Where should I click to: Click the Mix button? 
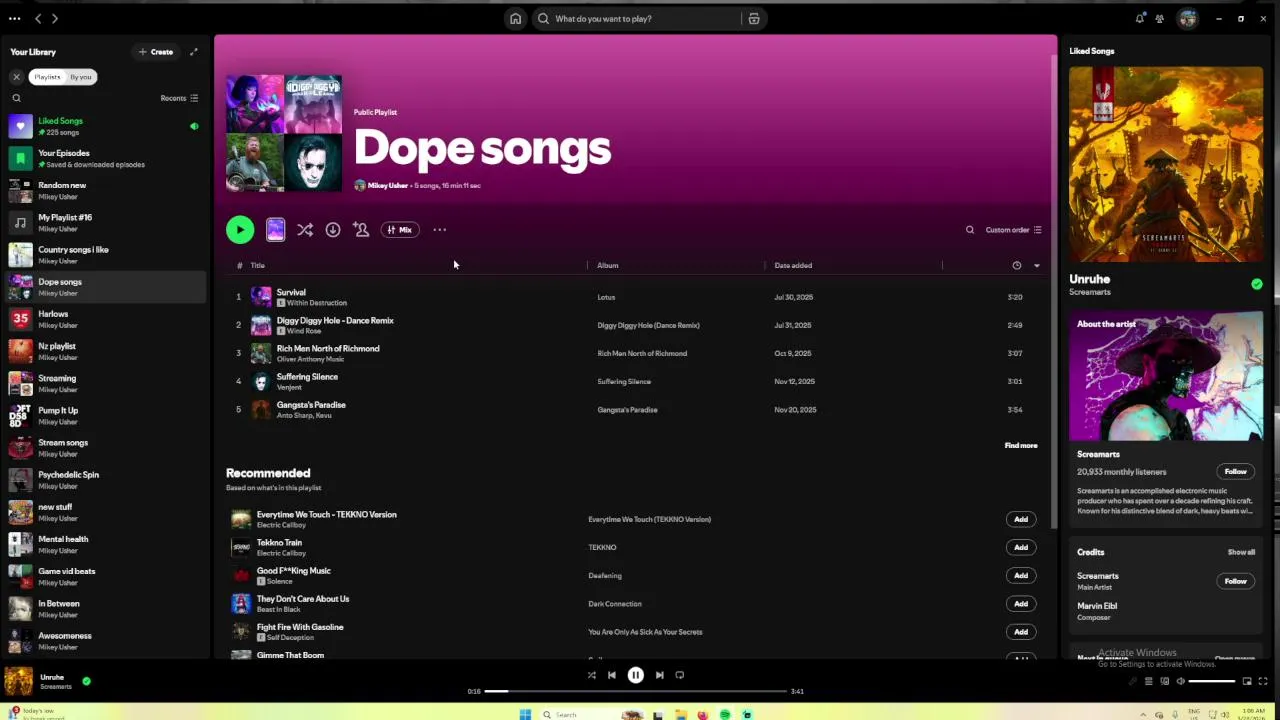[399, 230]
